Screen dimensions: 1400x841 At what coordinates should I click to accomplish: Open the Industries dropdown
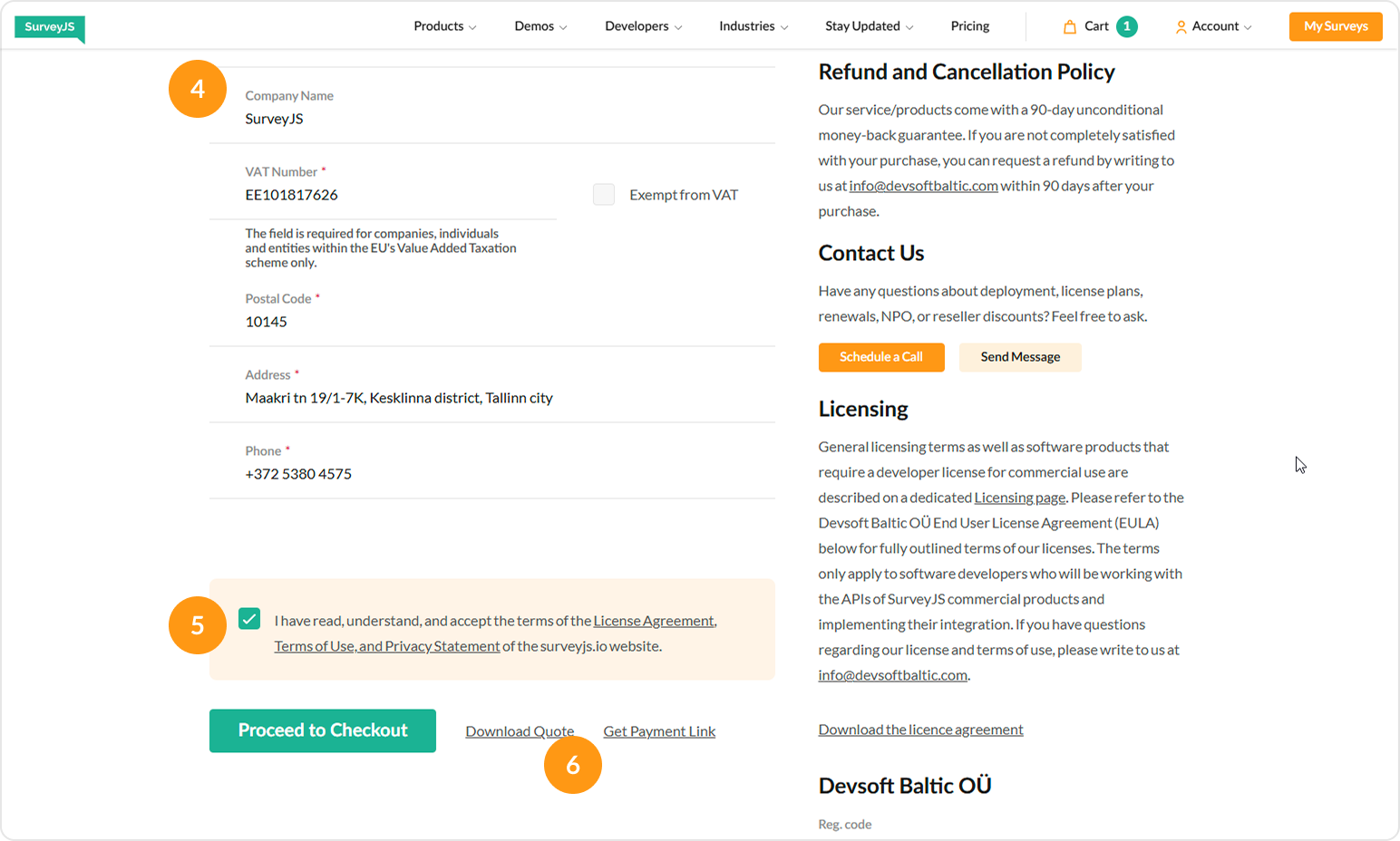point(753,26)
